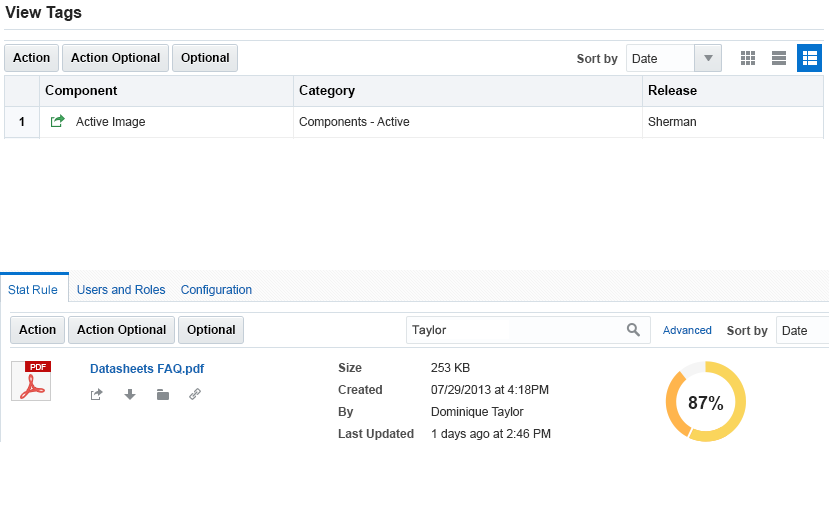Screen dimensions: 829x518
Task: Click the 87% progress donut chart
Action: point(705,402)
